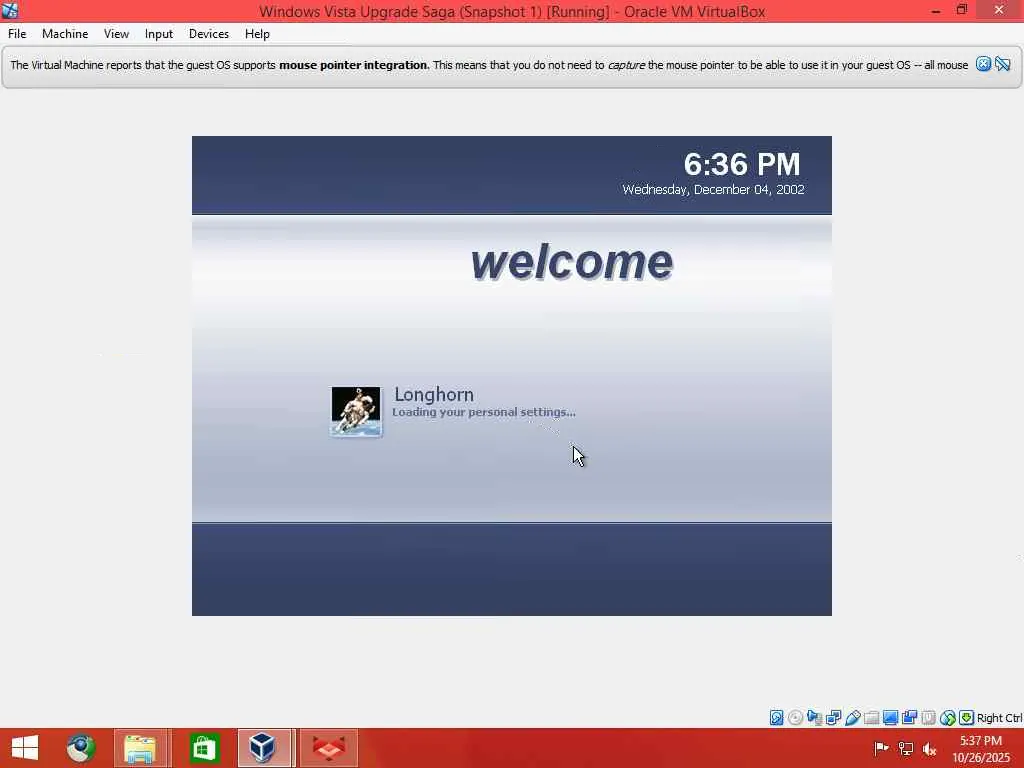1024x768 pixels.
Task: Switch to the VirtualBox taskbar icon
Action: [x=264, y=748]
